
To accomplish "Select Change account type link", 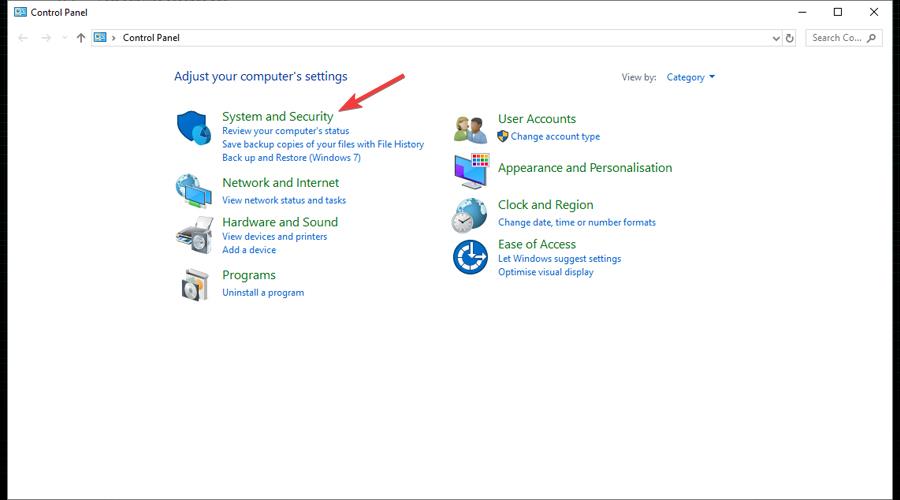I will coord(555,137).
